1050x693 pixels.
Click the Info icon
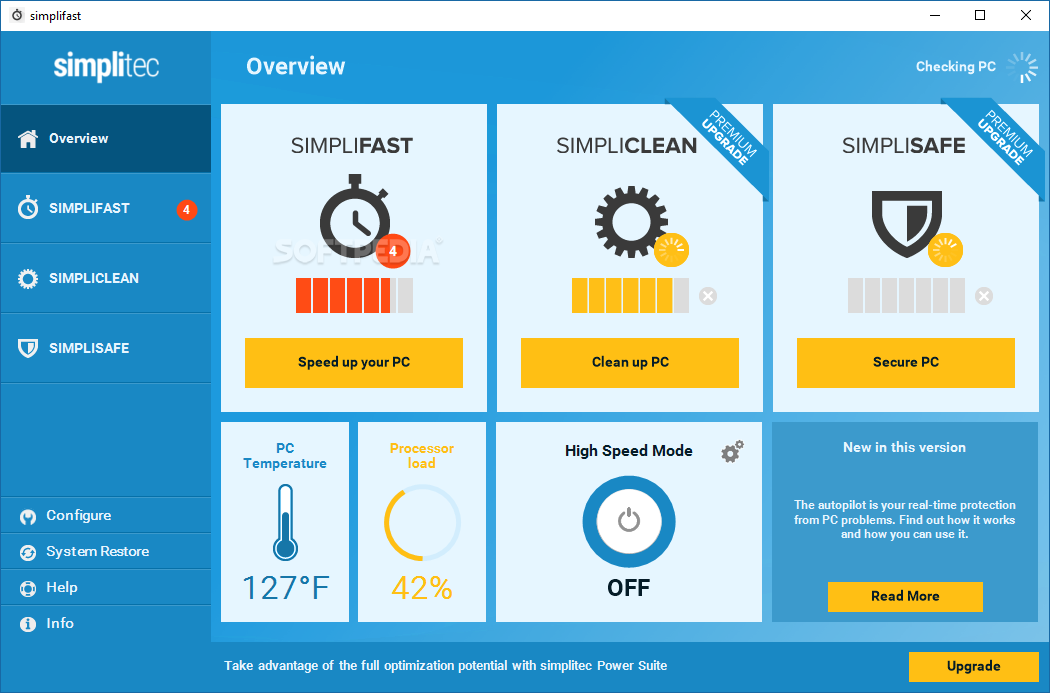point(28,625)
